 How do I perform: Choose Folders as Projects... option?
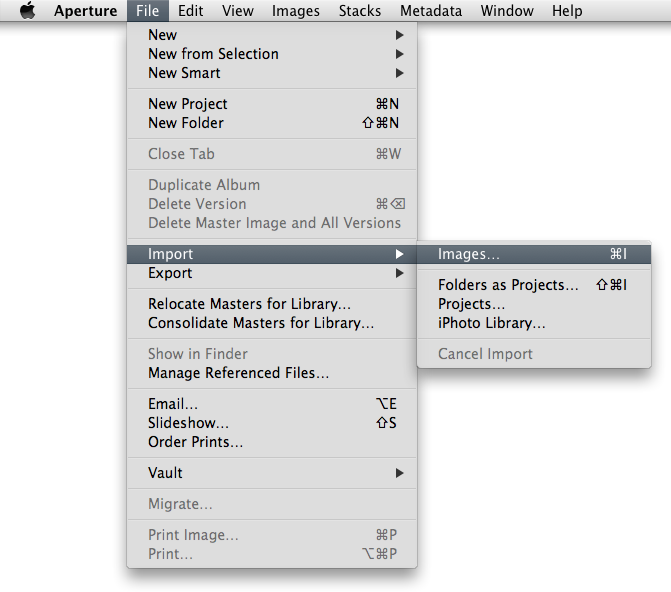click(x=508, y=285)
